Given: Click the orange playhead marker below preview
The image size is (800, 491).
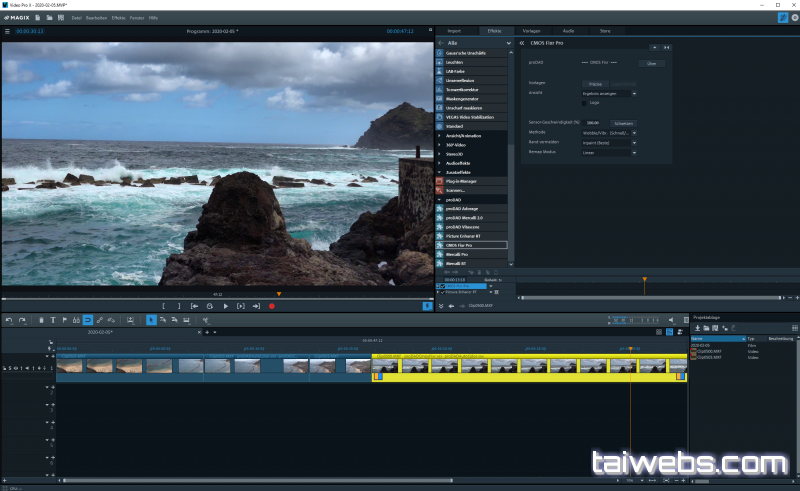Looking at the screenshot, I should (278, 294).
